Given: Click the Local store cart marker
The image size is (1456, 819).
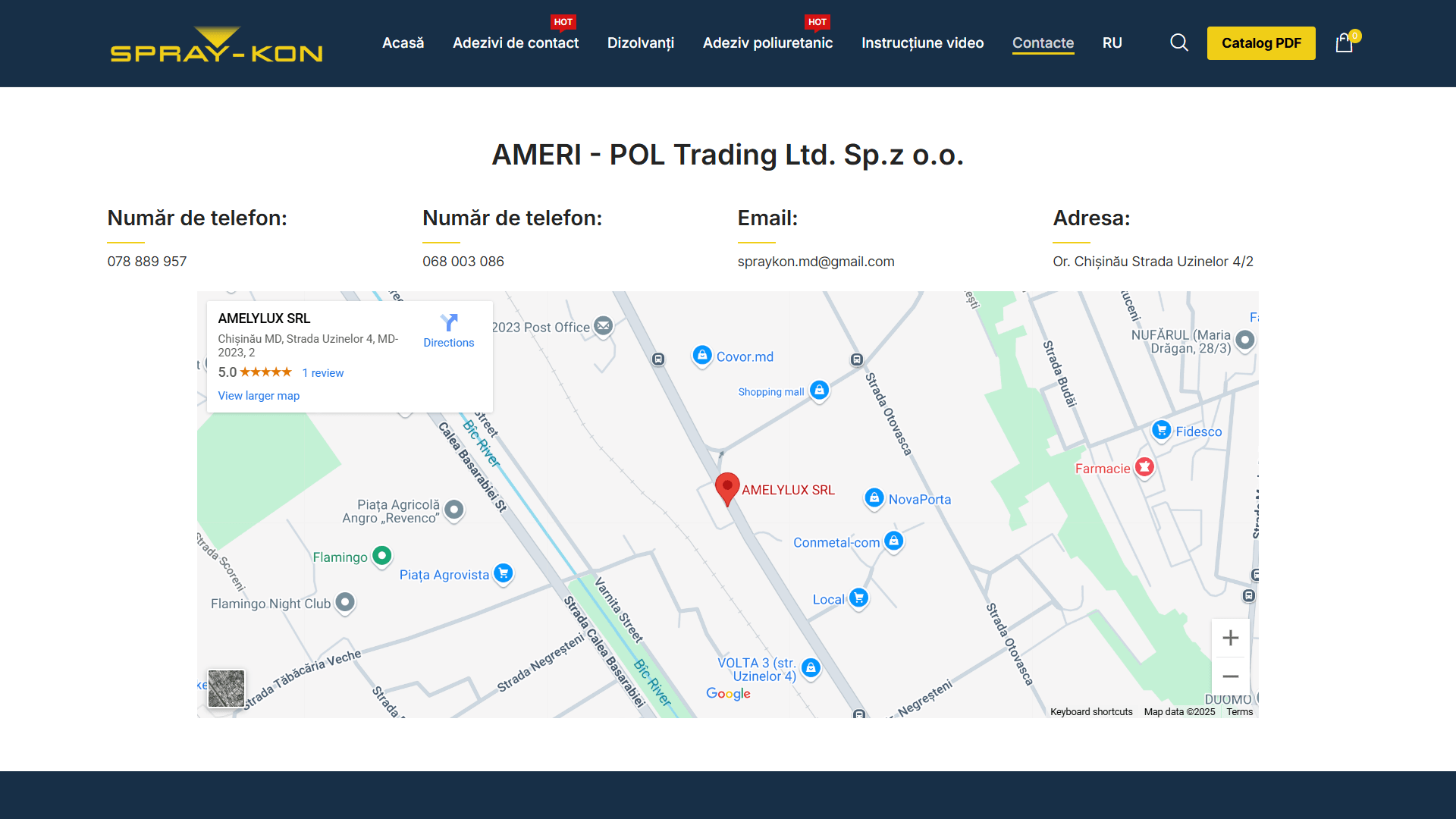Looking at the screenshot, I should pos(859,598).
